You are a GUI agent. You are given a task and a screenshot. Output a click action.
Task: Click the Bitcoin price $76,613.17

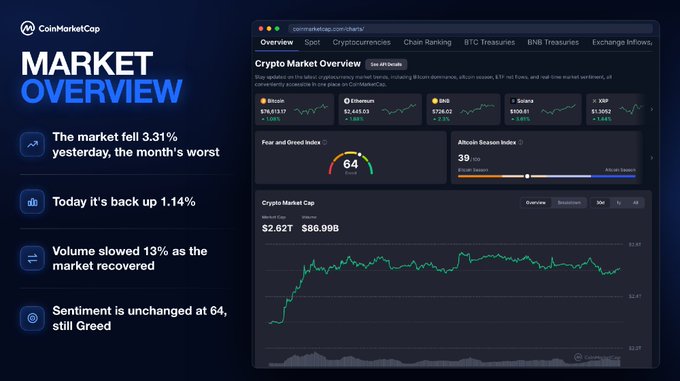pyautogui.click(x=273, y=111)
